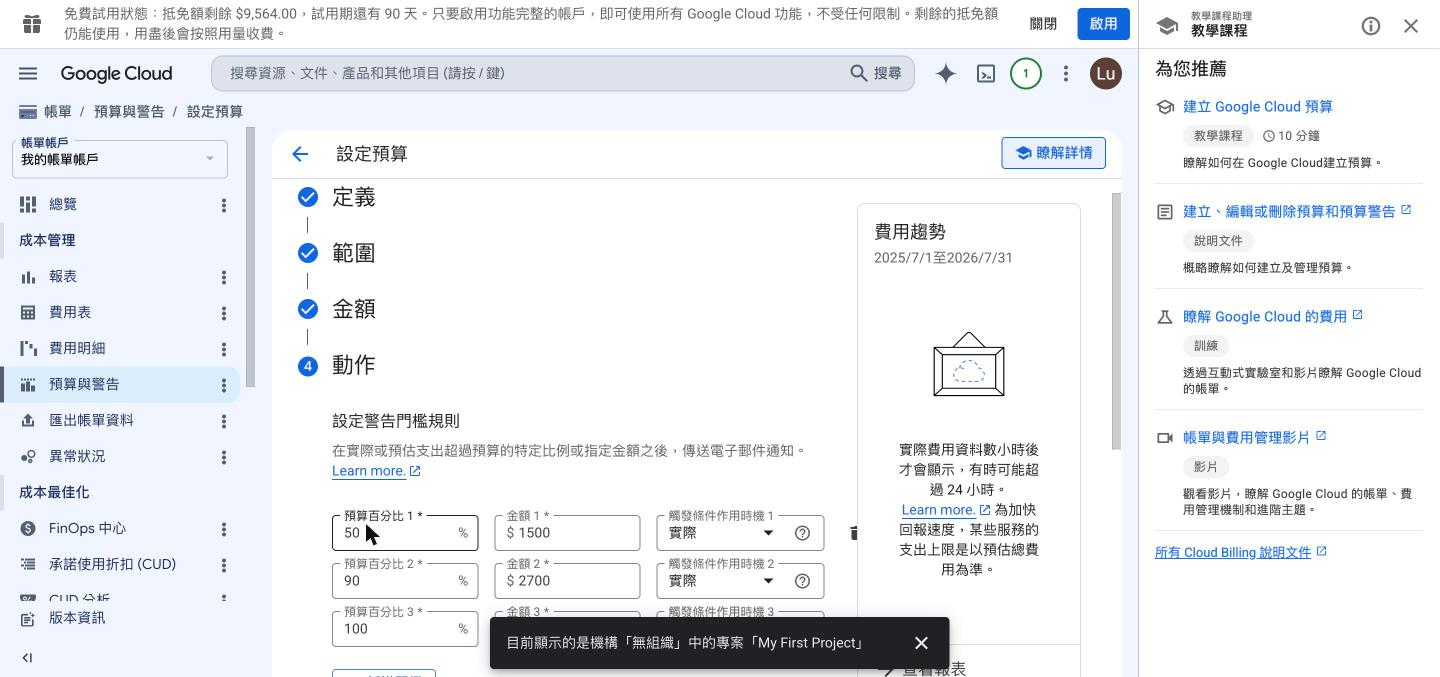This screenshot has height=677, width=1440.
Task: Open more options for 異常狀況
Action: (x=224, y=457)
